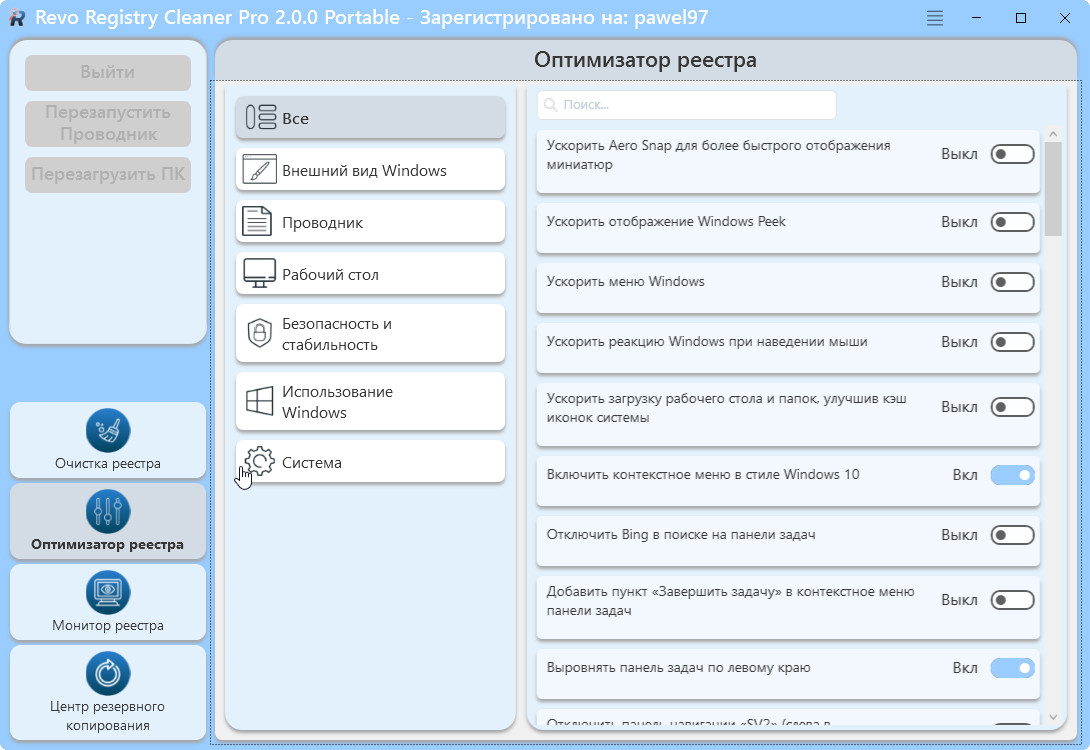Click the Выйти button
Image resolution: width=1090 pixels, height=750 pixels.
(x=108, y=73)
